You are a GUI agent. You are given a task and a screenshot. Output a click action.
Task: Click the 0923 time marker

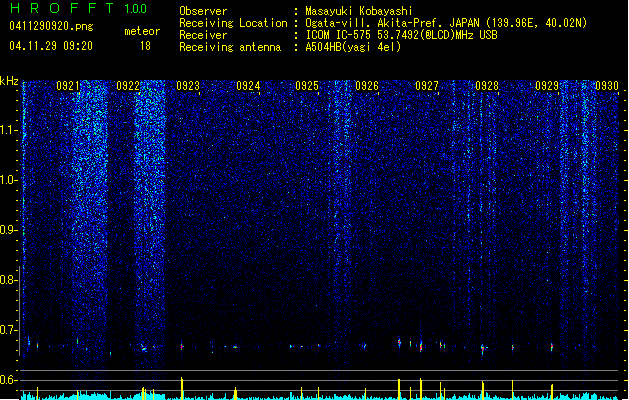tap(188, 86)
